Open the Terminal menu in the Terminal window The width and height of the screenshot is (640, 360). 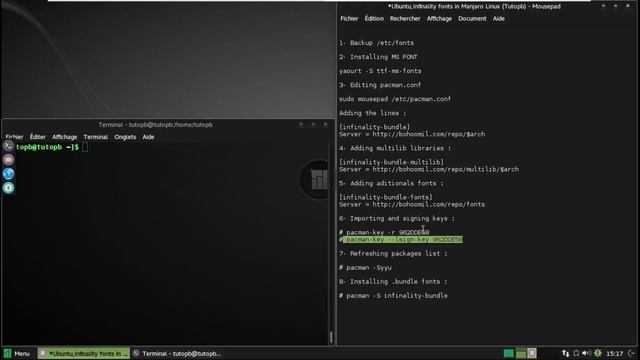96,137
